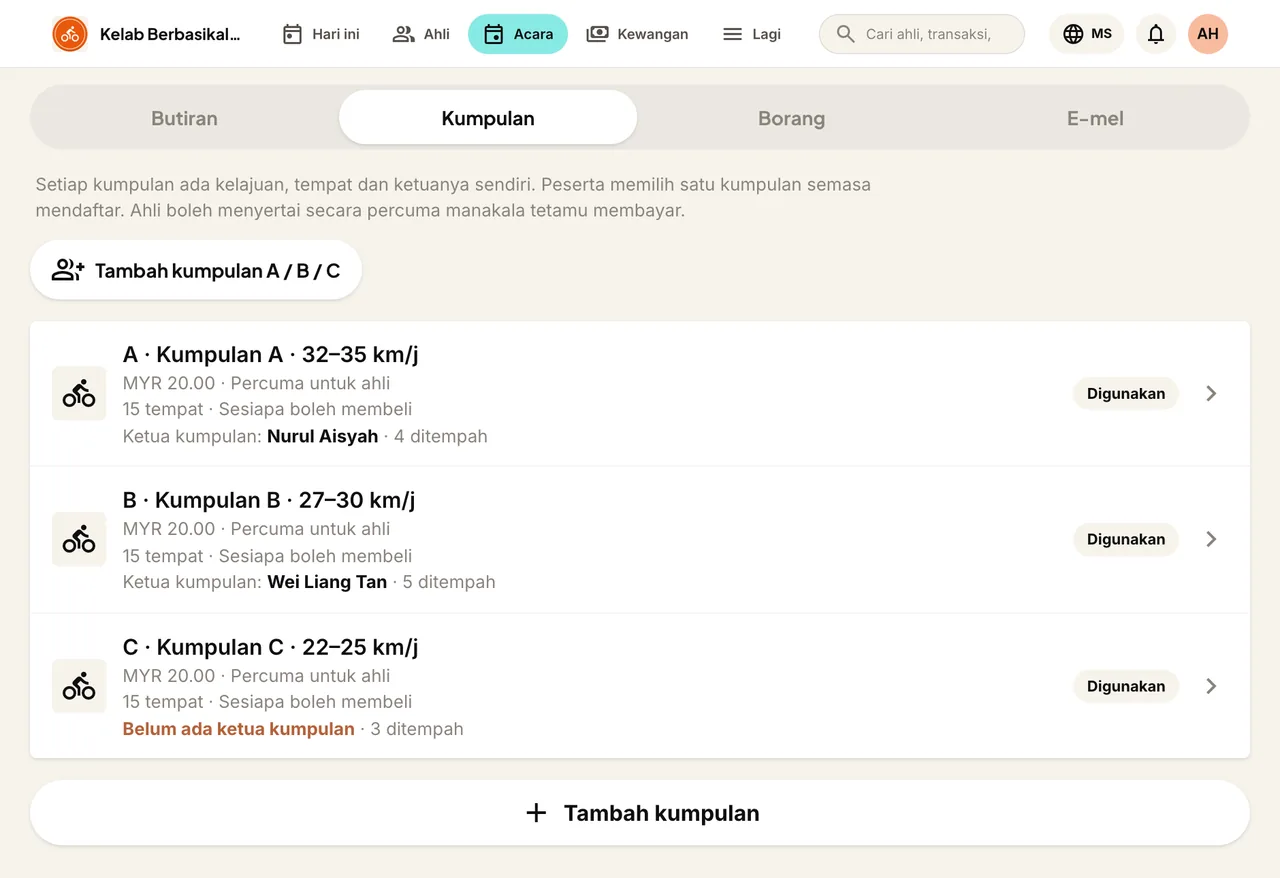Viewport: 1280px width, 878px height.
Task: Open the AH user avatar menu
Action: click(1208, 34)
